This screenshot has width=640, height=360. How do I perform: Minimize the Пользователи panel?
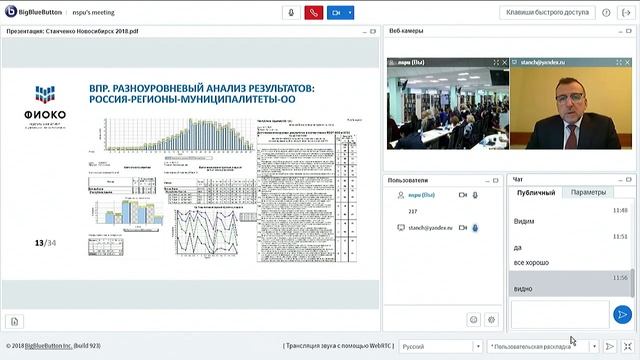[x=487, y=180]
